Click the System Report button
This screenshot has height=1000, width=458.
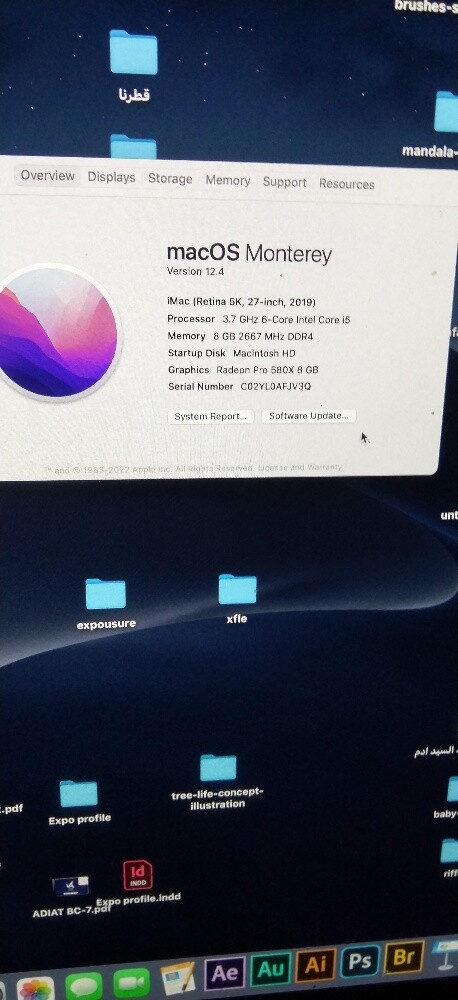211,416
